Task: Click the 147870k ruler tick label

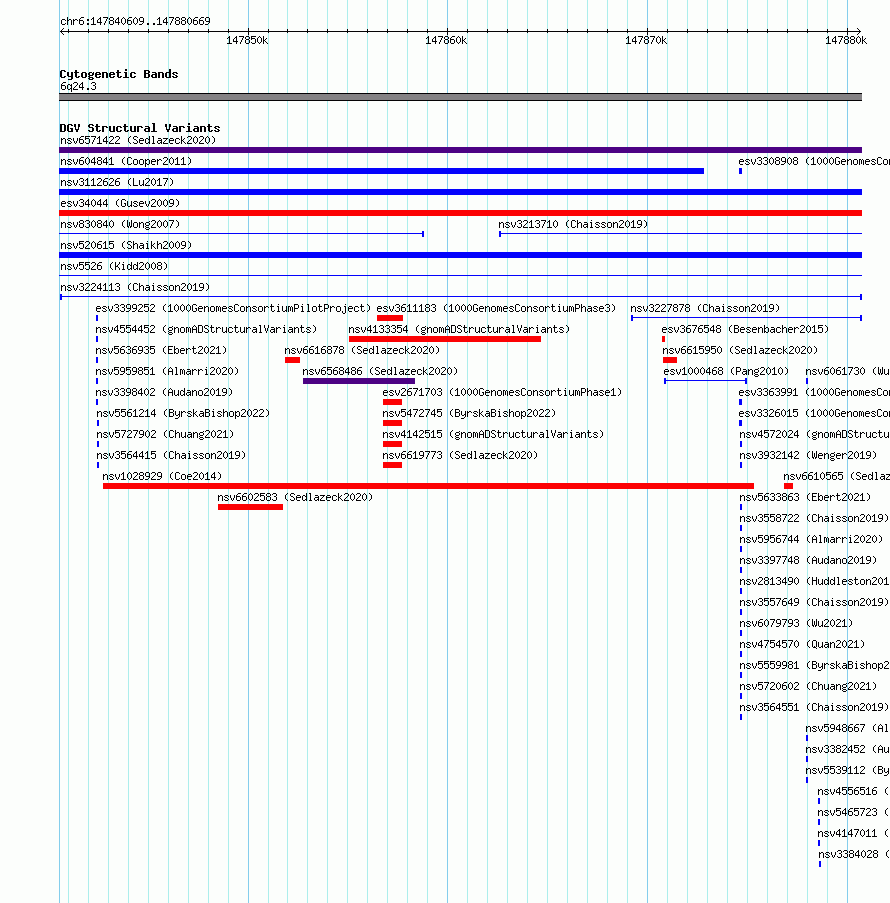Action: tap(646, 40)
